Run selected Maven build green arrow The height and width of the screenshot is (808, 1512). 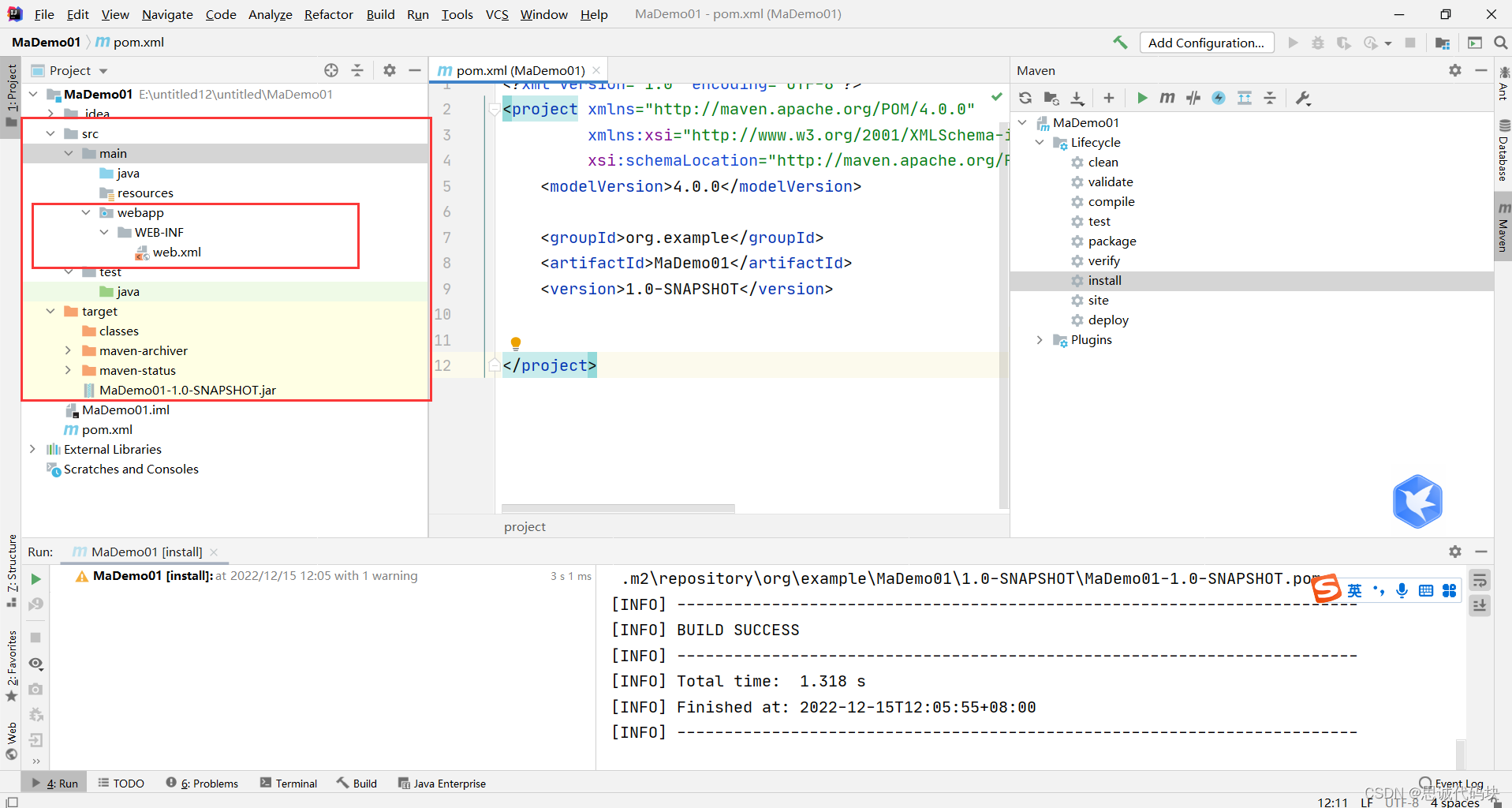(x=1141, y=98)
